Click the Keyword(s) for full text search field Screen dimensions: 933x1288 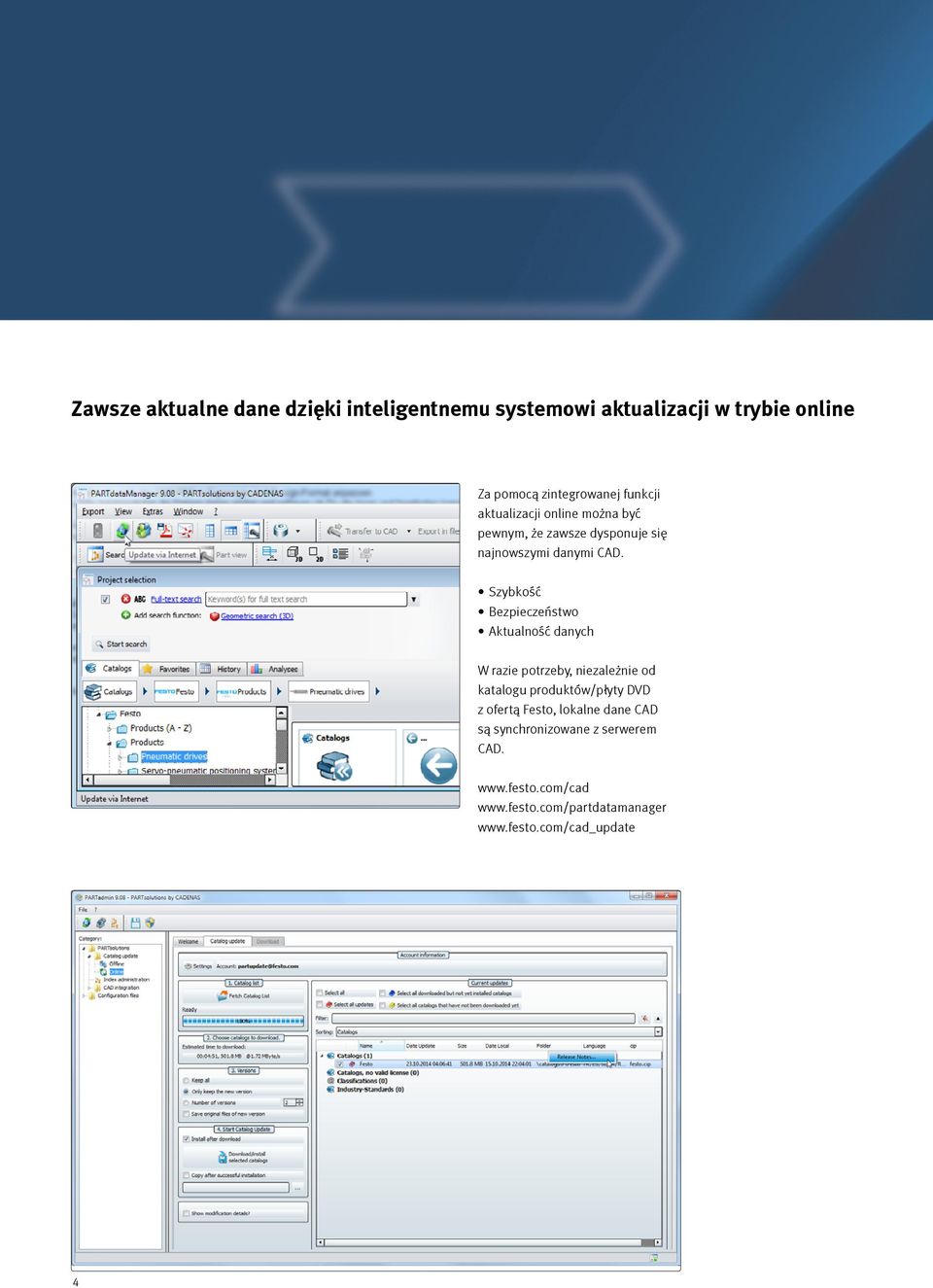coord(306,599)
